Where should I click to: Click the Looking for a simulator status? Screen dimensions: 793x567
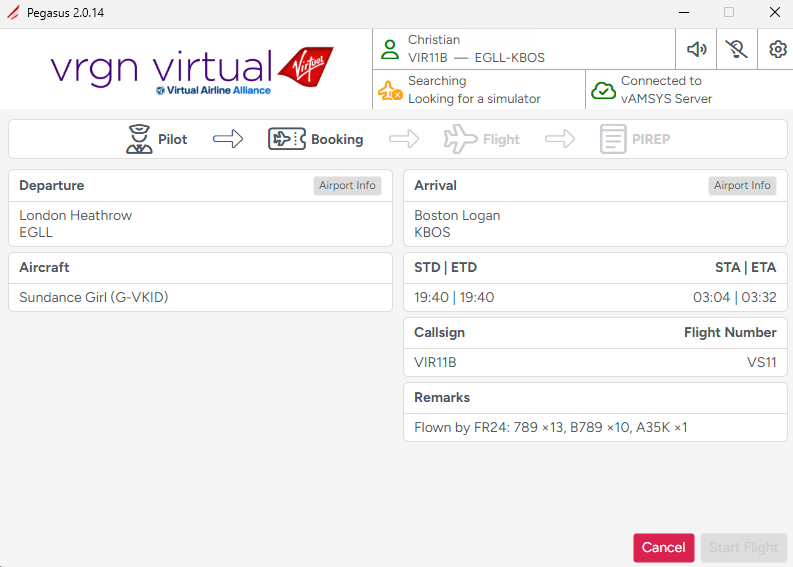click(x=474, y=99)
